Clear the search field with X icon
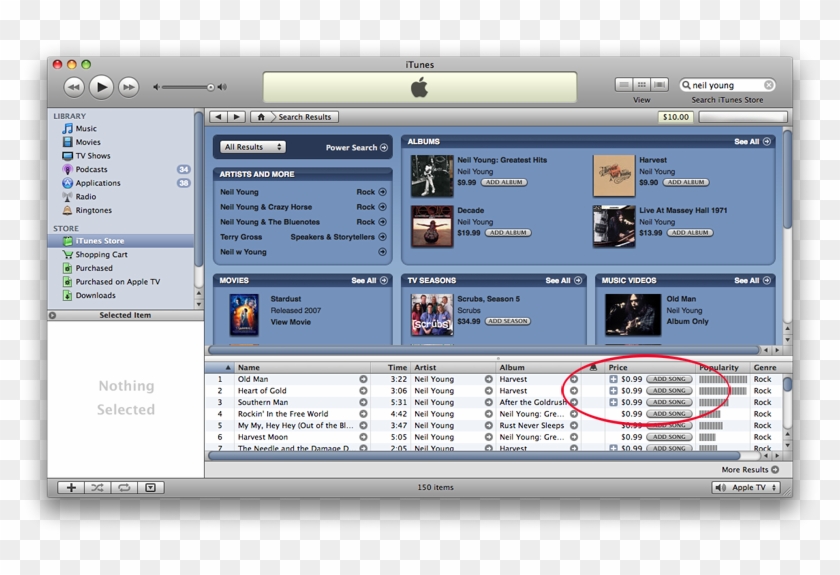Screen dimensions: 840x575 click(x=768, y=85)
